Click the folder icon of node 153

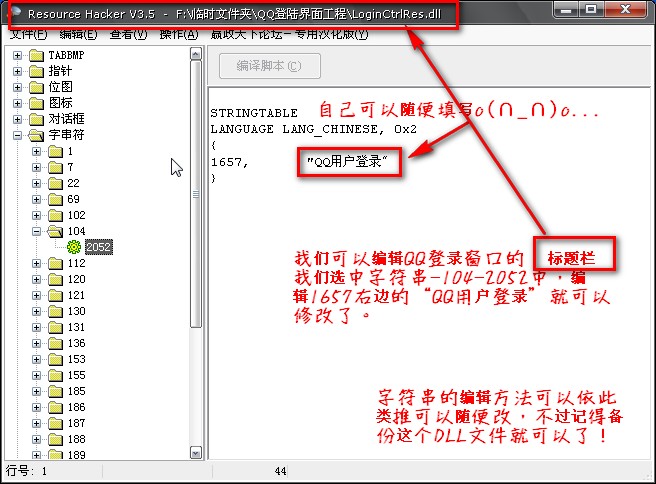click(x=55, y=359)
